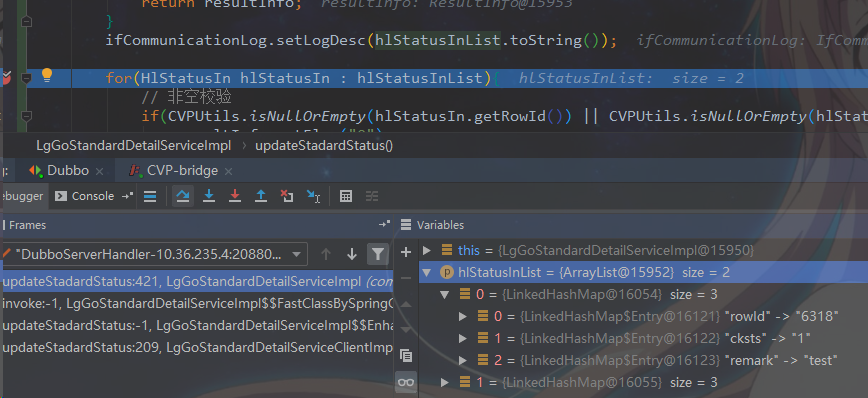
Task: Open the Console tab
Action: 86,196
